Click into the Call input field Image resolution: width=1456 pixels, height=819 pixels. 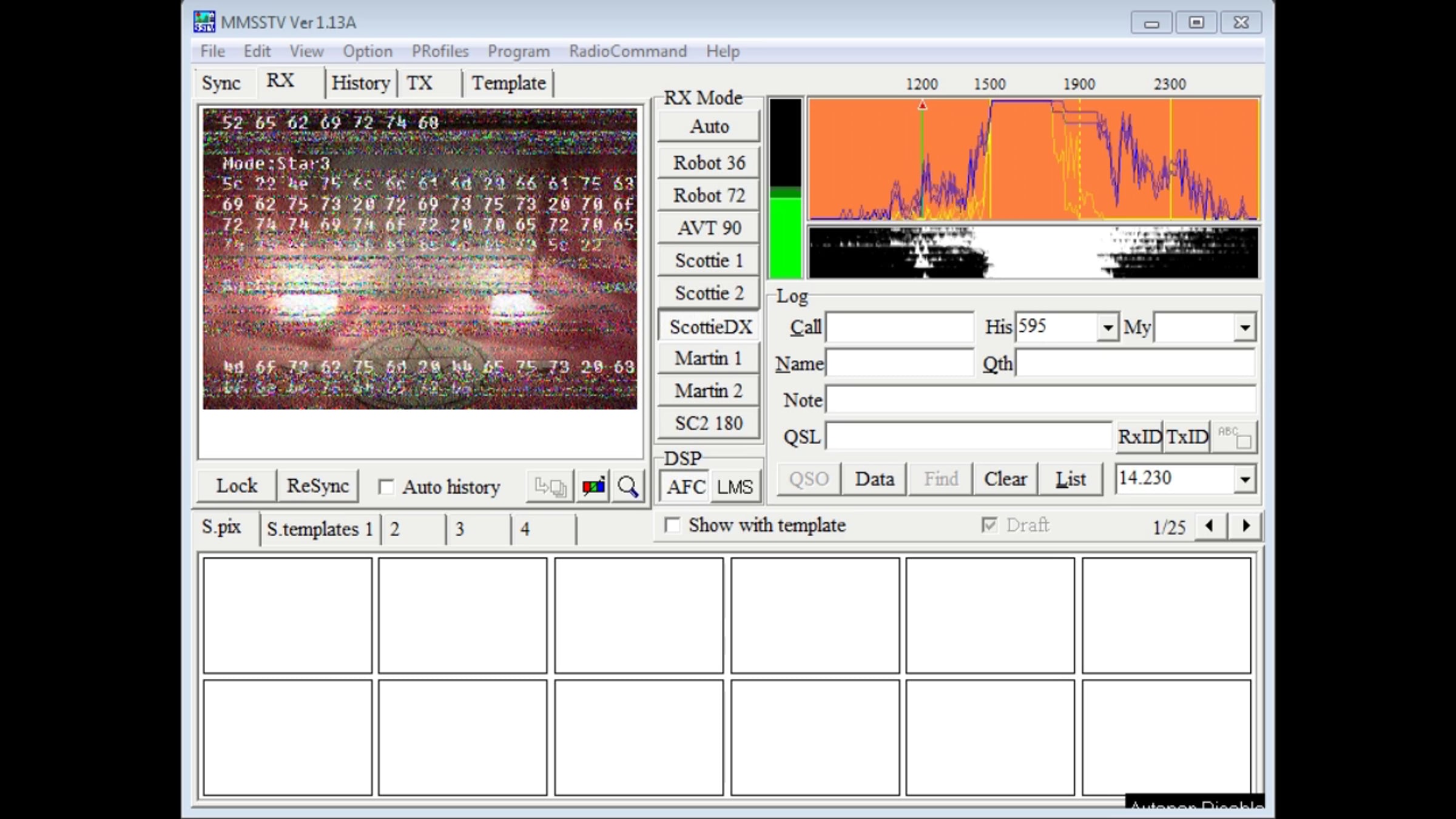pos(900,328)
